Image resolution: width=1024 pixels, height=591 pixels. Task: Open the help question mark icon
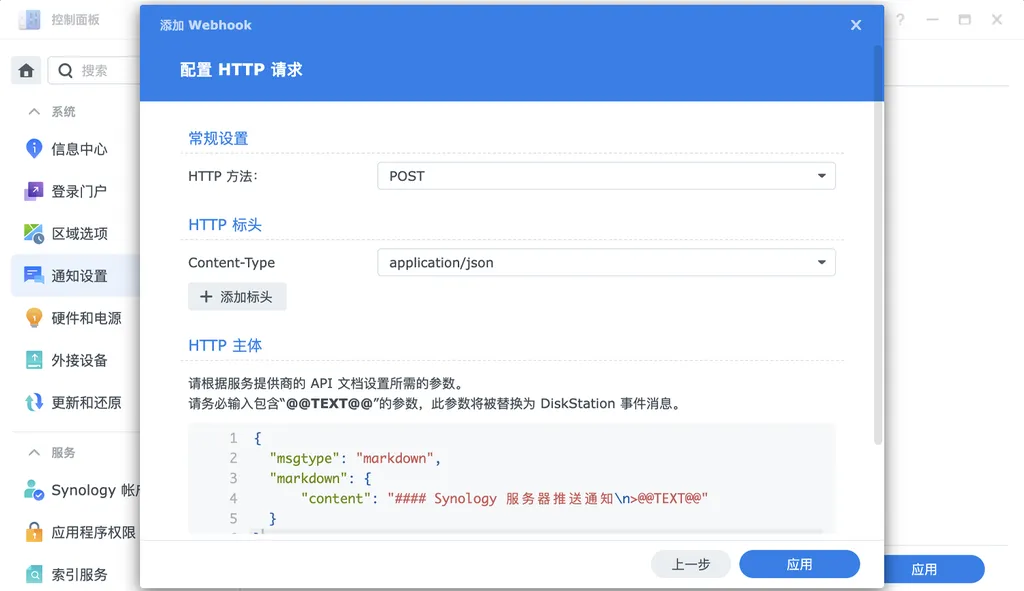click(x=898, y=19)
